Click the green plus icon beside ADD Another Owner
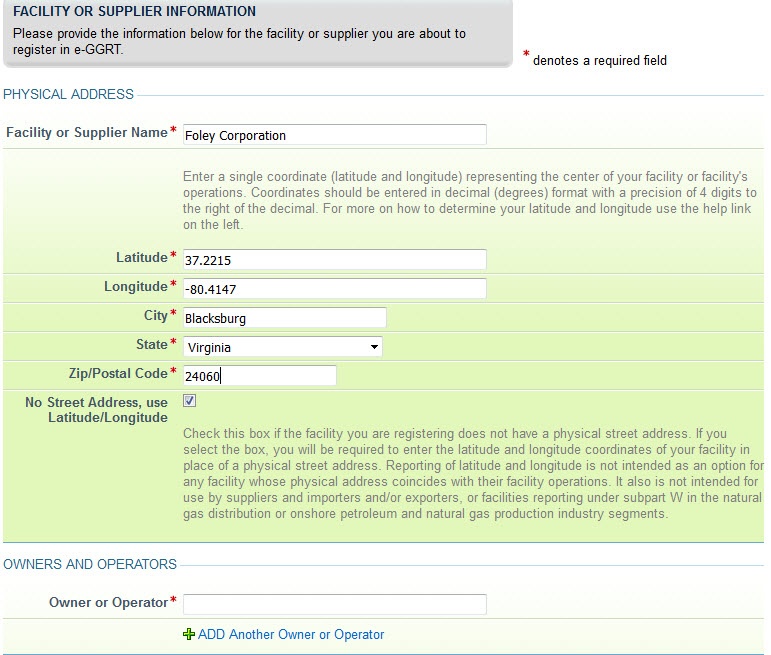The image size is (771, 655). pyautogui.click(x=188, y=634)
